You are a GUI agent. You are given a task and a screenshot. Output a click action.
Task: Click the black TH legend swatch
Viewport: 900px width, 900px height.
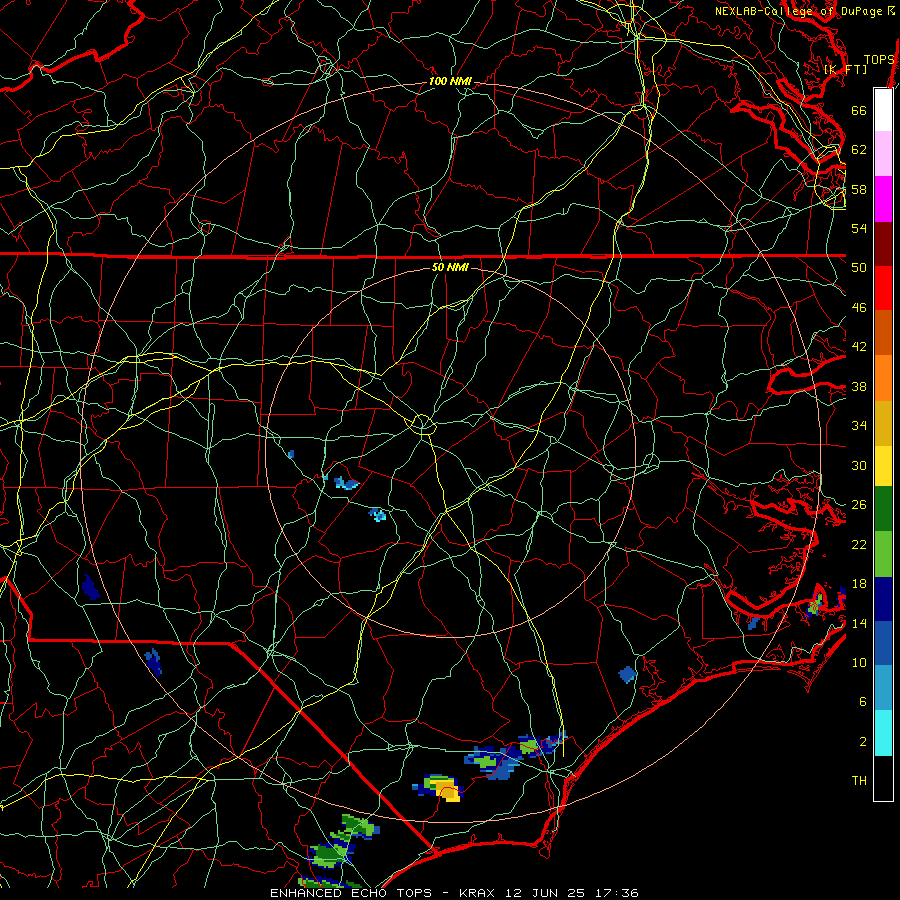click(883, 778)
